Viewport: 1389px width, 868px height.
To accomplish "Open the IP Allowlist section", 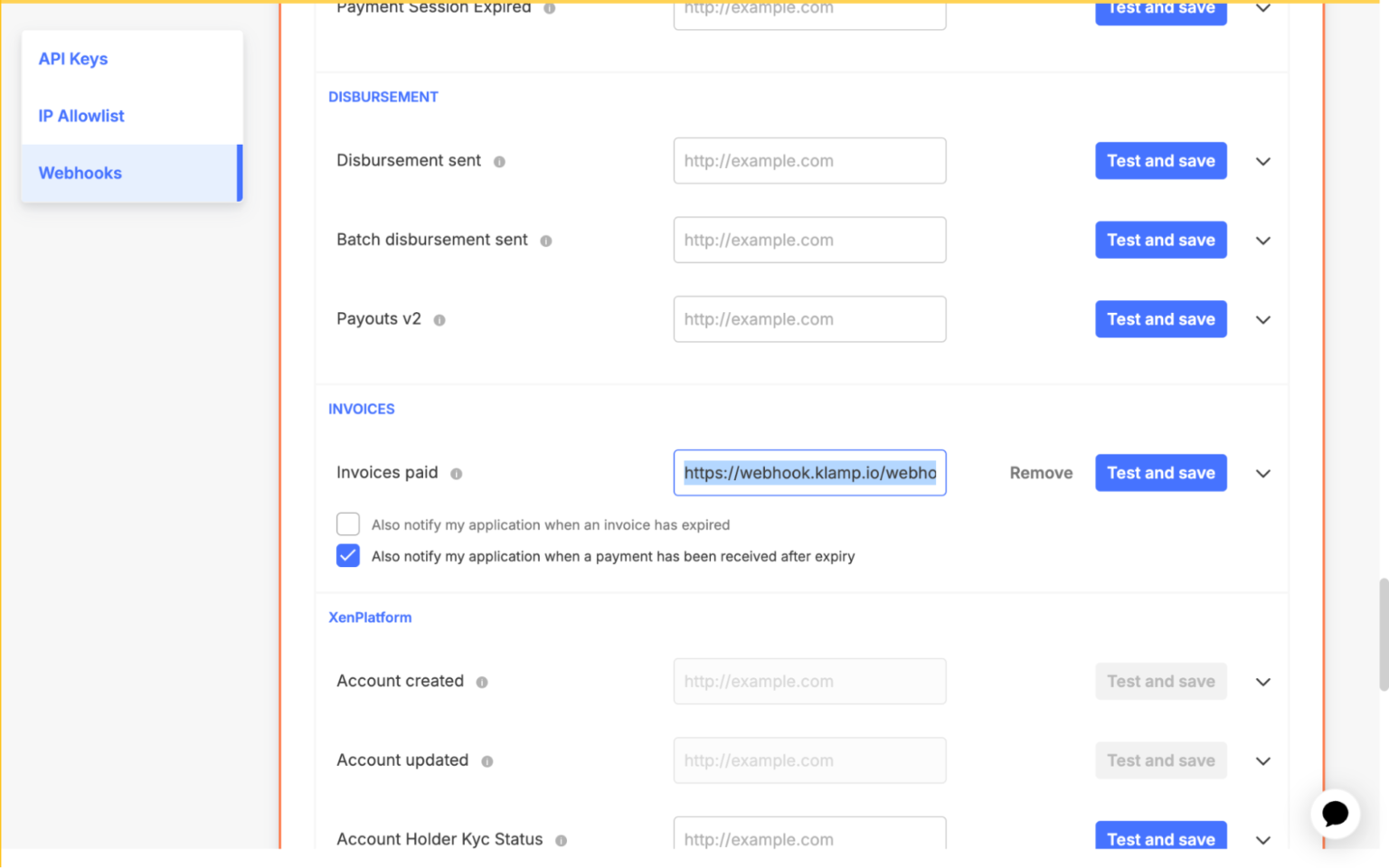I will (80, 116).
